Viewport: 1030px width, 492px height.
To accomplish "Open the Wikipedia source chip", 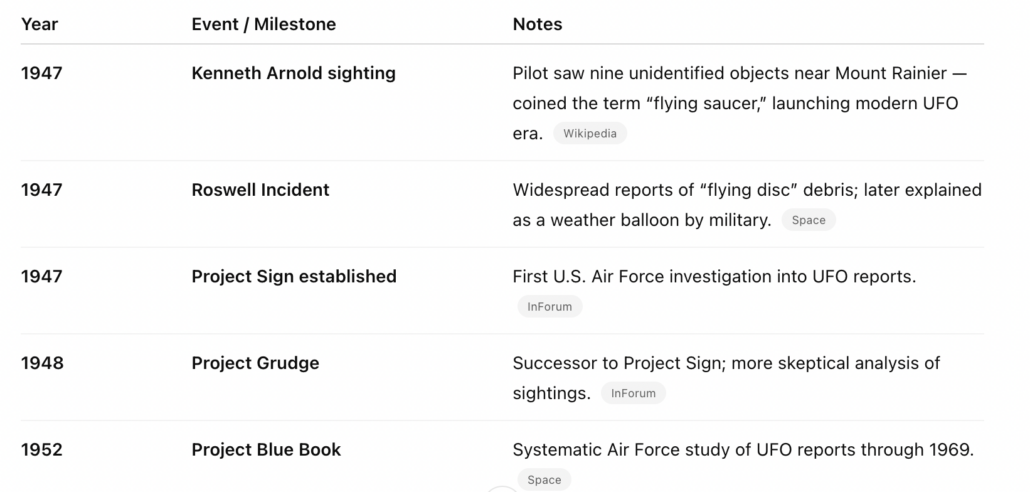I will tap(589, 133).
